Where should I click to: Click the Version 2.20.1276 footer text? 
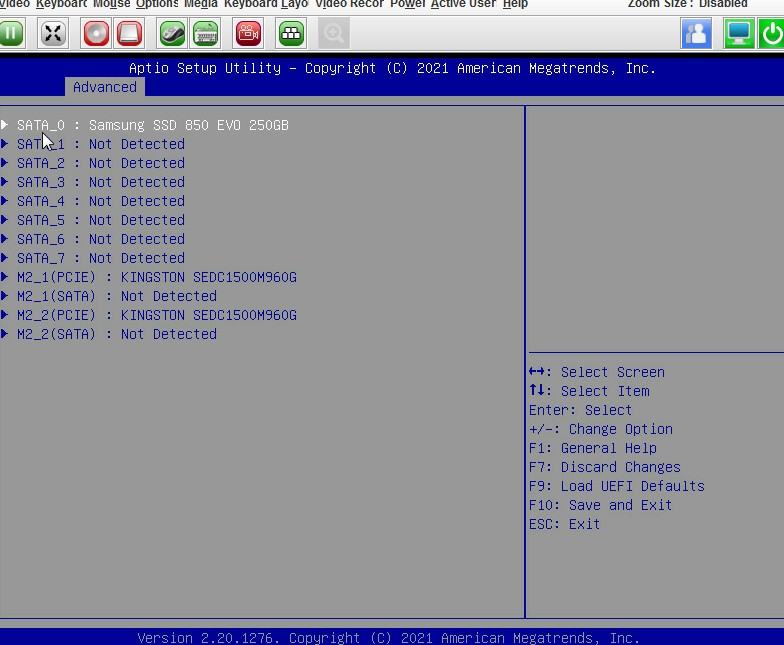coord(388,638)
